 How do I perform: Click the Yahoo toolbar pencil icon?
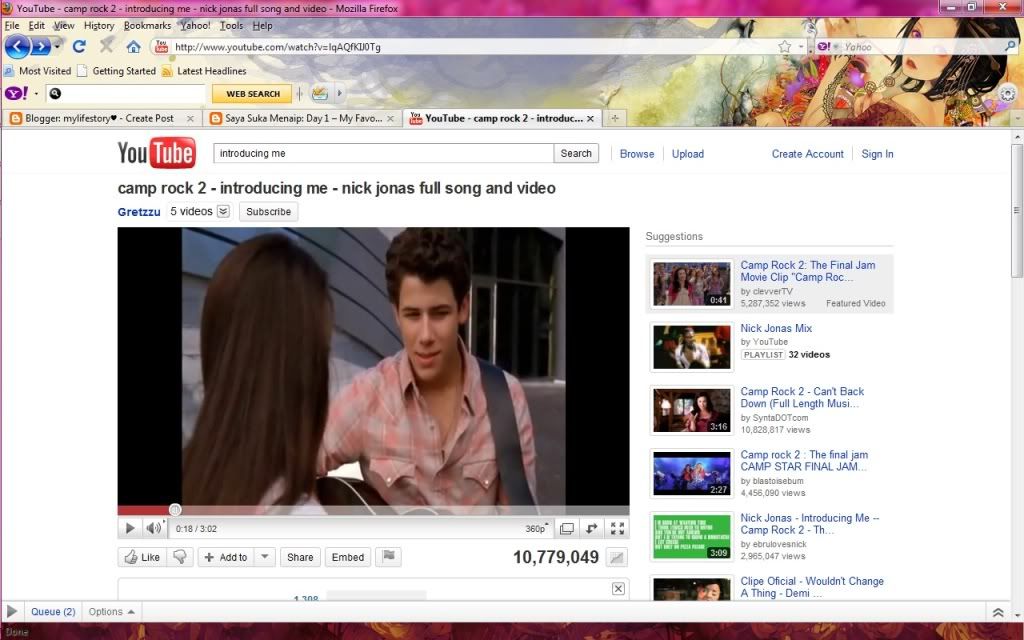click(x=319, y=93)
